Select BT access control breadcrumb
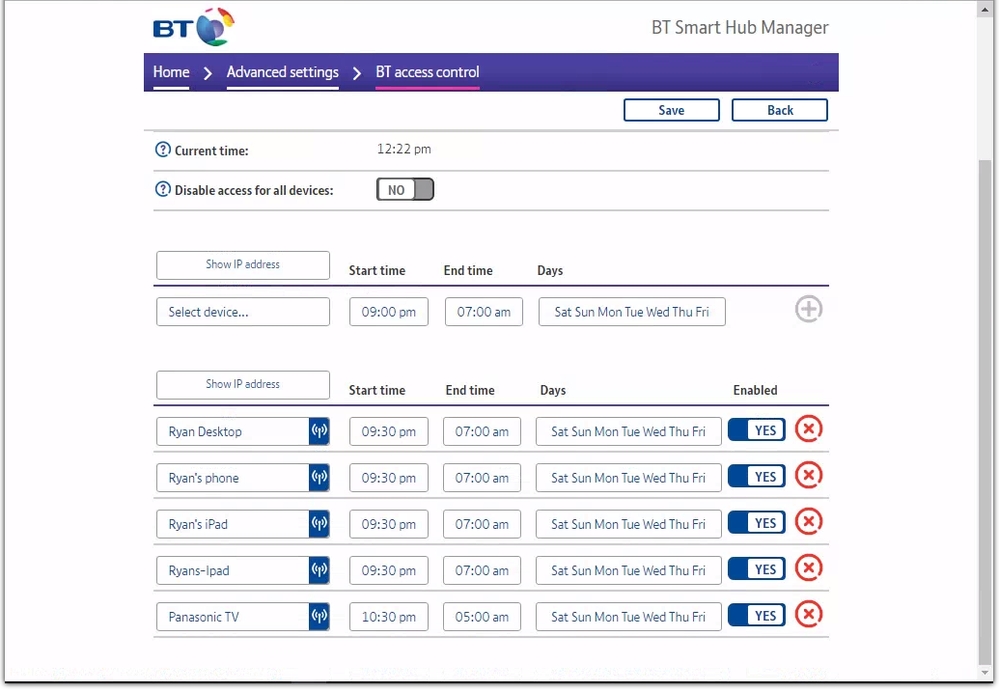The width and height of the screenshot is (999, 690). [428, 72]
